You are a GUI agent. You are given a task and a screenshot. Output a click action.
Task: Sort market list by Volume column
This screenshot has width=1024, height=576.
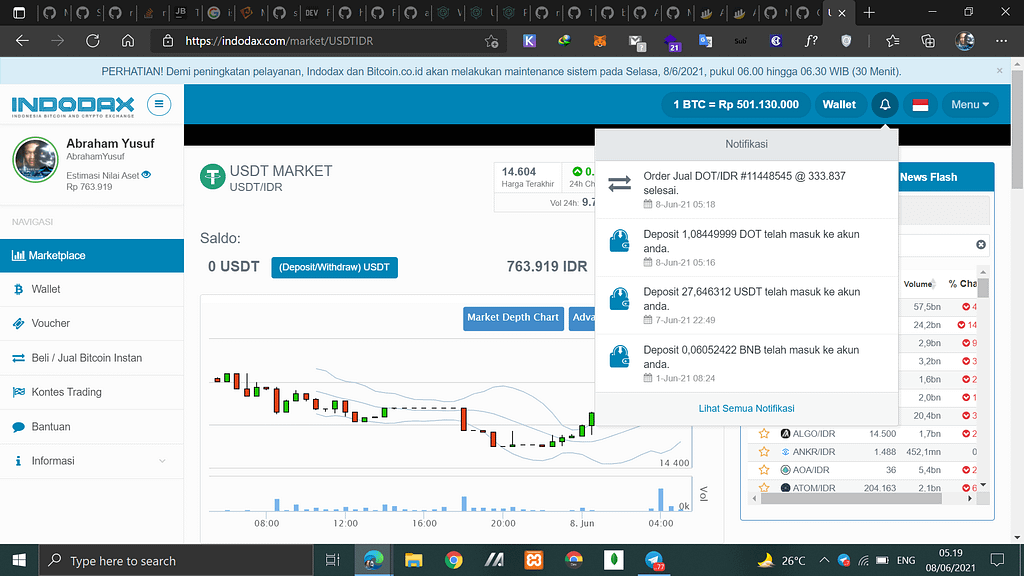[x=920, y=284]
